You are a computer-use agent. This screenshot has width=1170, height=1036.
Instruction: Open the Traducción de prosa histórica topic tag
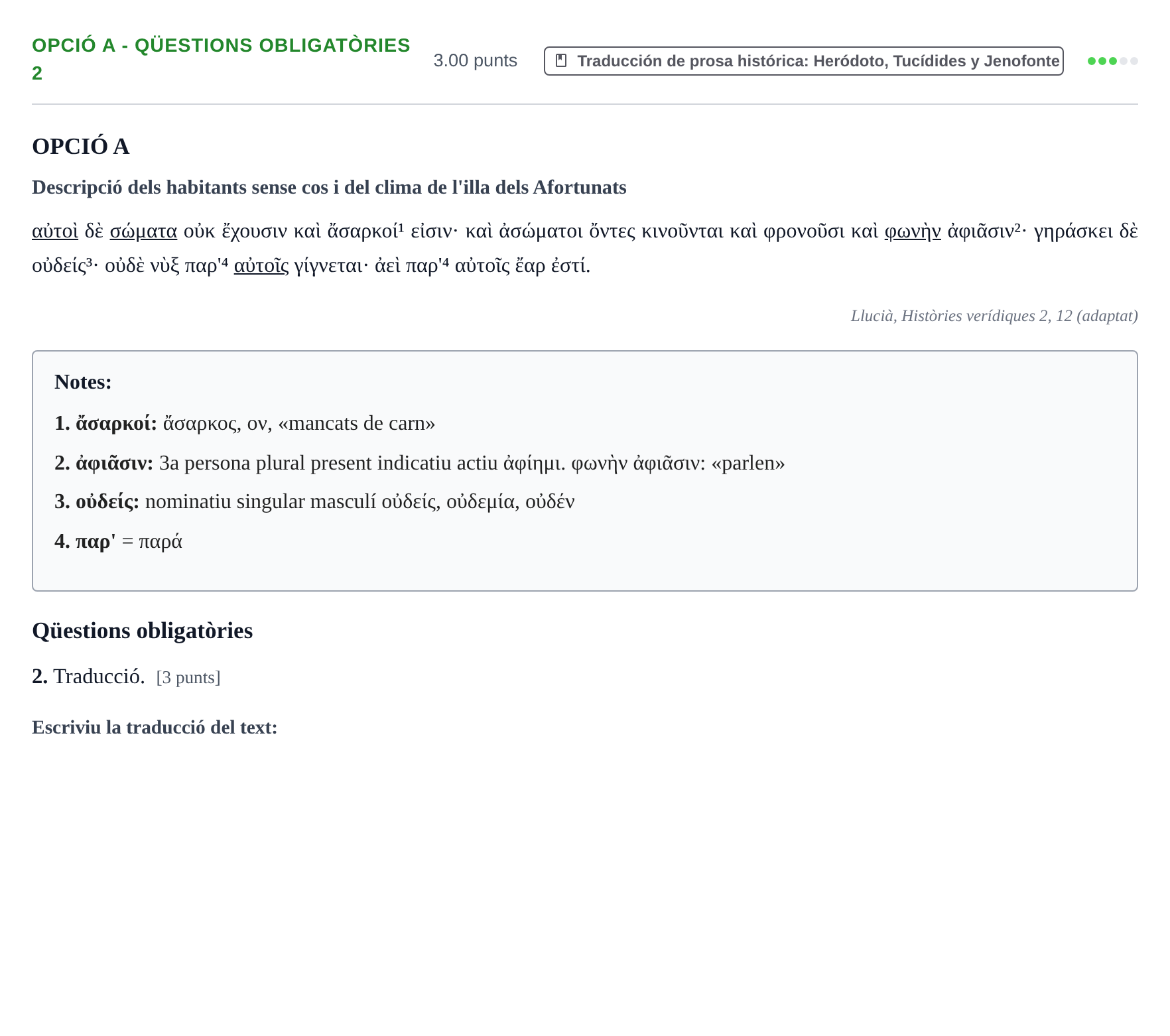804,61
